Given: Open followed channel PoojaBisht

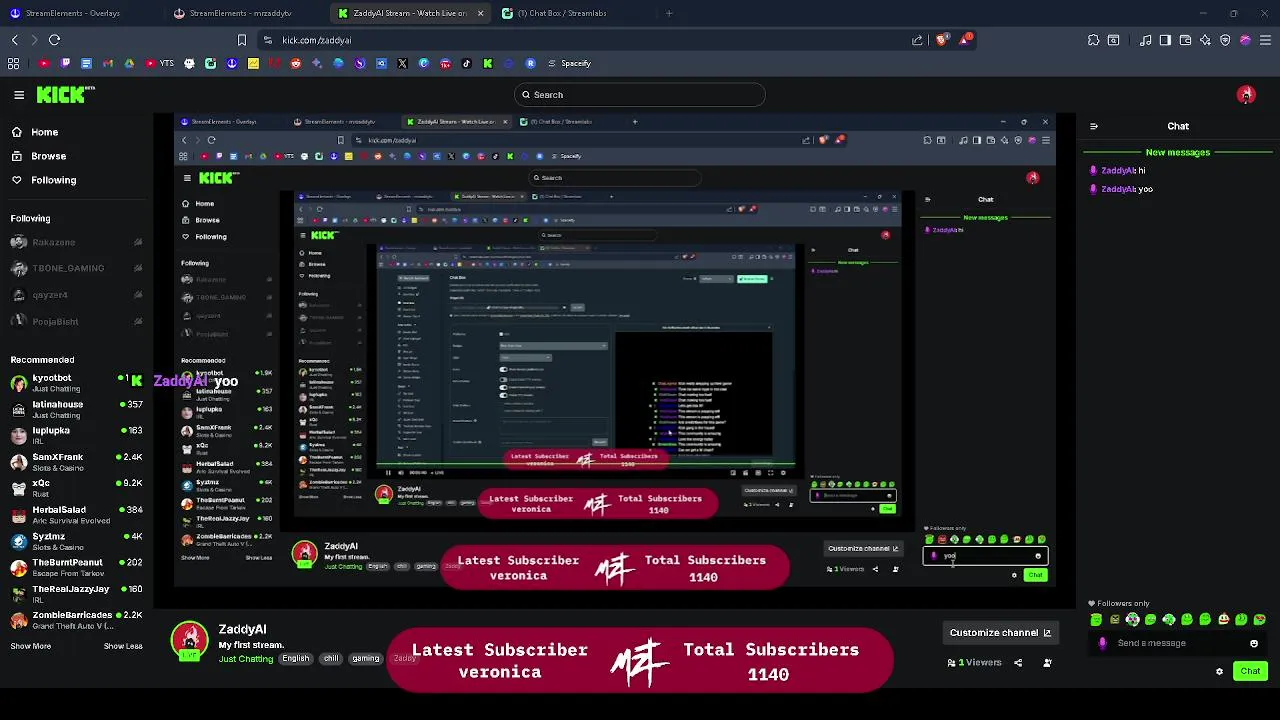Looking at the screenshot, I should (75, 321).
